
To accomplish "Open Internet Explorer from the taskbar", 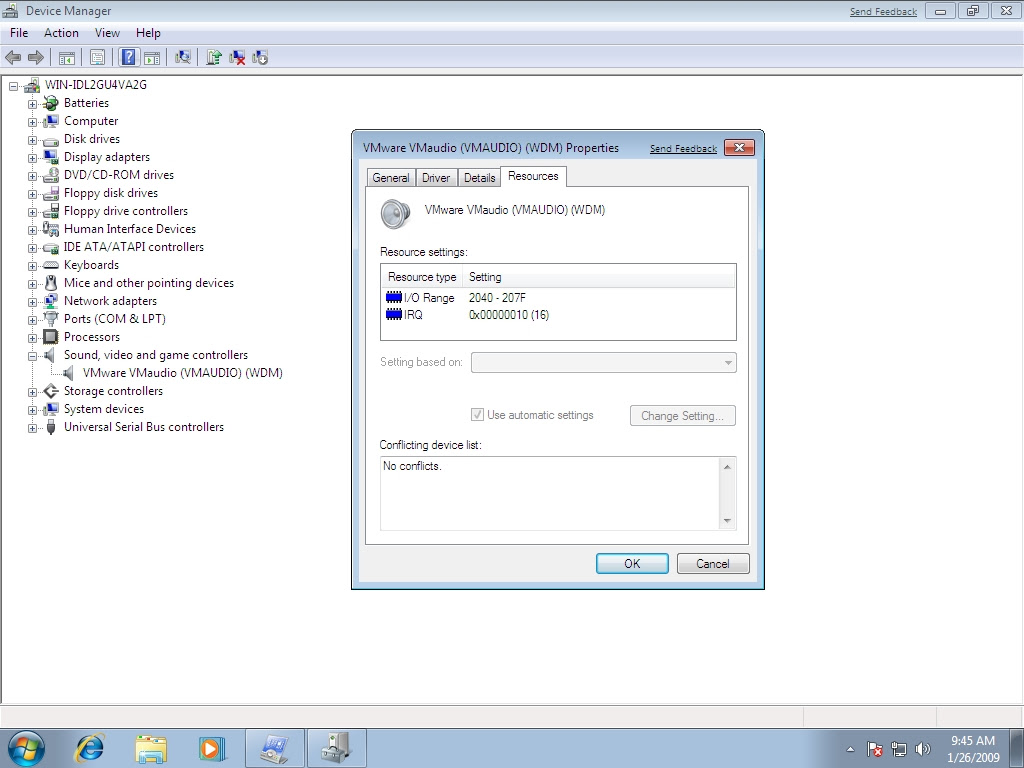I will pos(89,748).
